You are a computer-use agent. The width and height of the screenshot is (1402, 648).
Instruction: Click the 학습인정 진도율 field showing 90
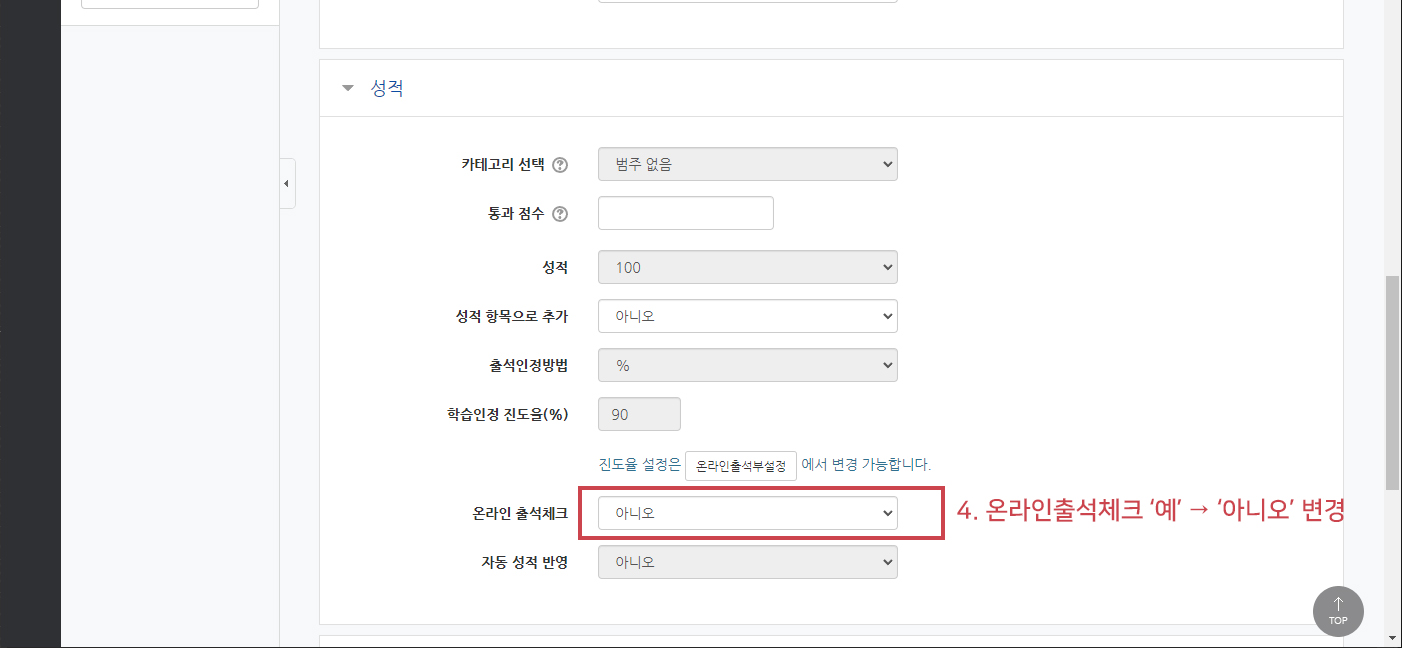[639, 414]
